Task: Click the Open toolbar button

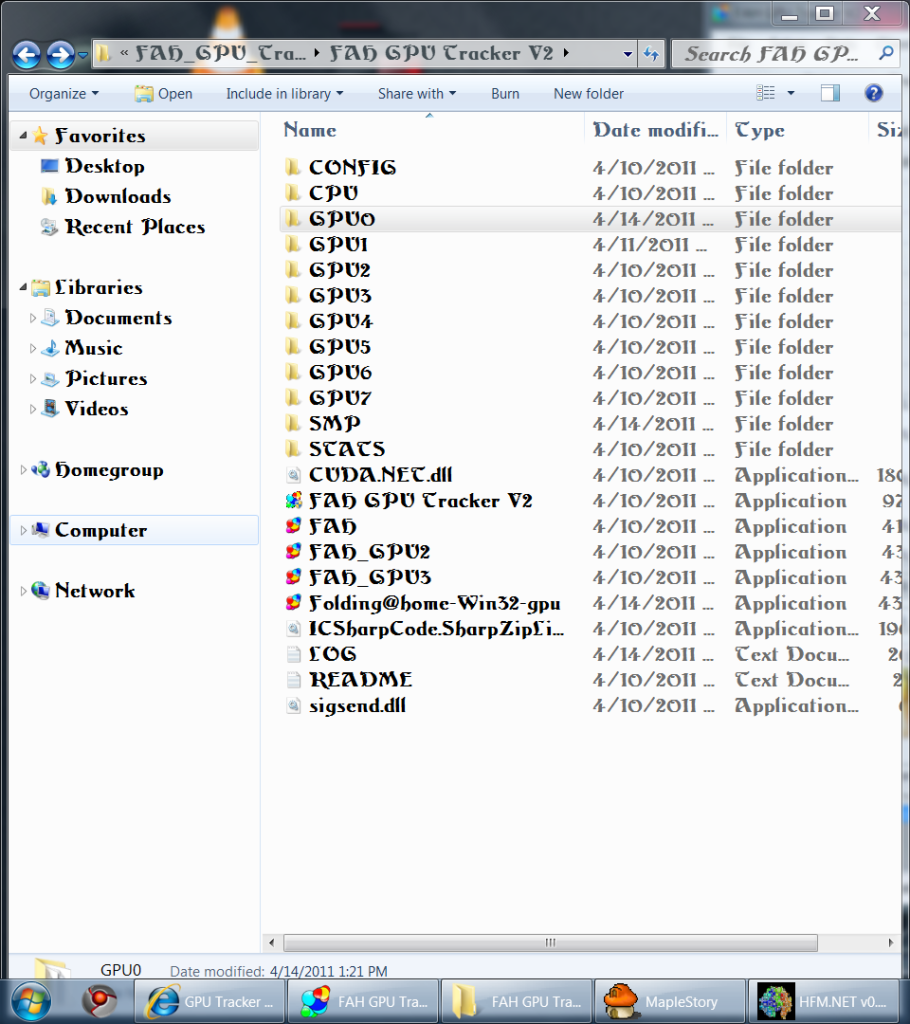Action: [163, 94]
